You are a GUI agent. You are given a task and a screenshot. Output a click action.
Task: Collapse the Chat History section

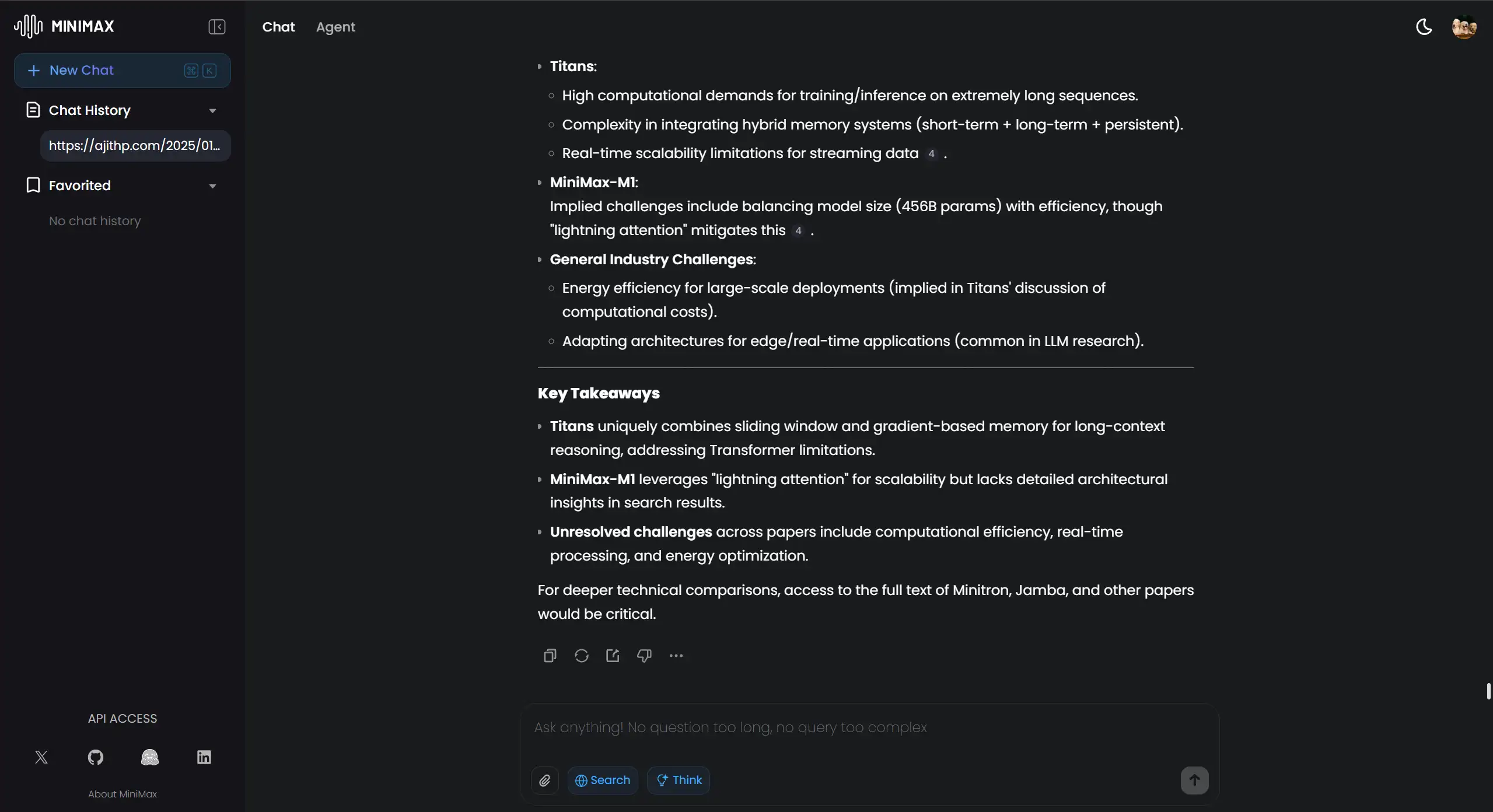click(212, 111)
